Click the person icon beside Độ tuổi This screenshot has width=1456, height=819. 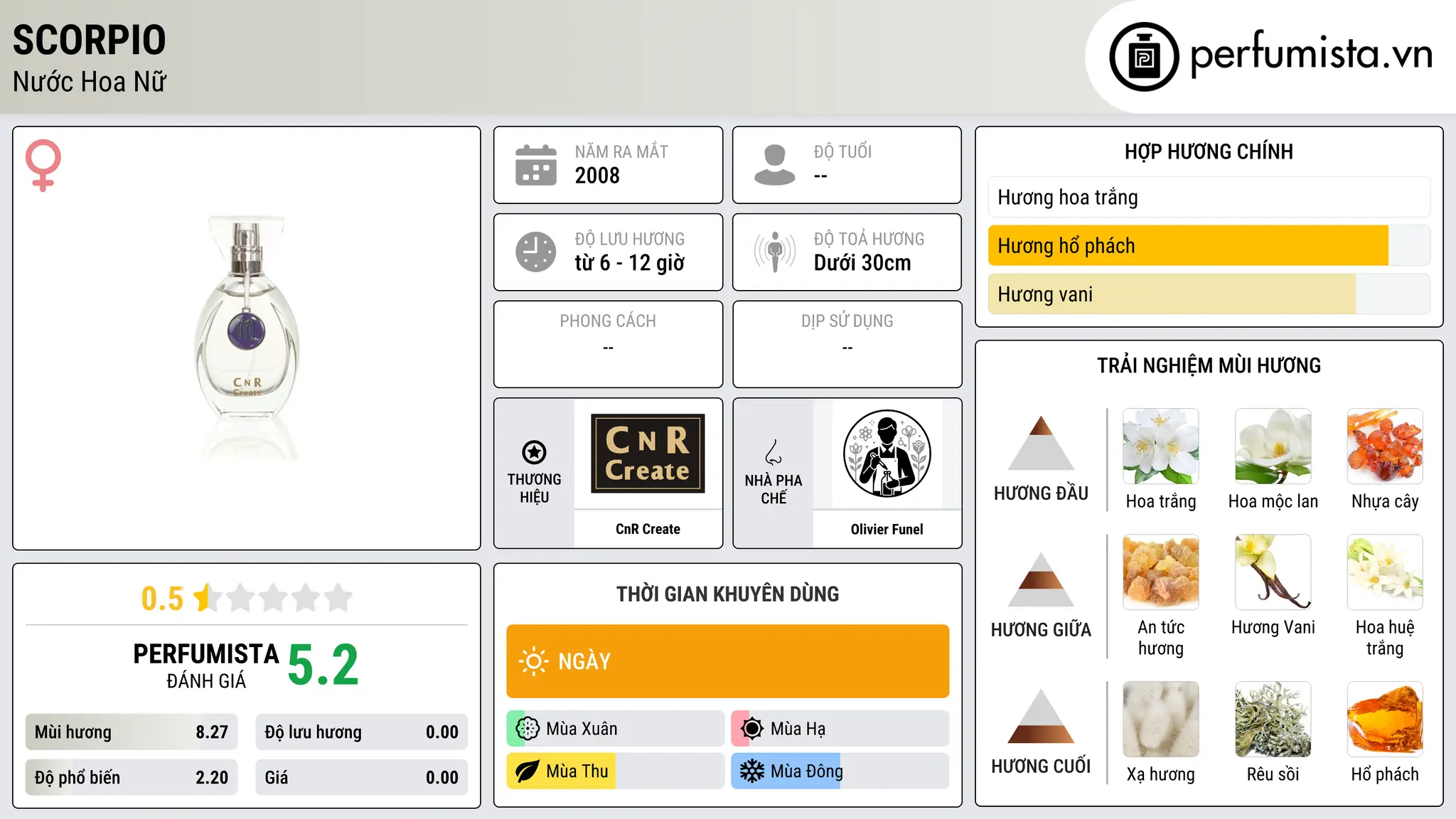[775, 165]
